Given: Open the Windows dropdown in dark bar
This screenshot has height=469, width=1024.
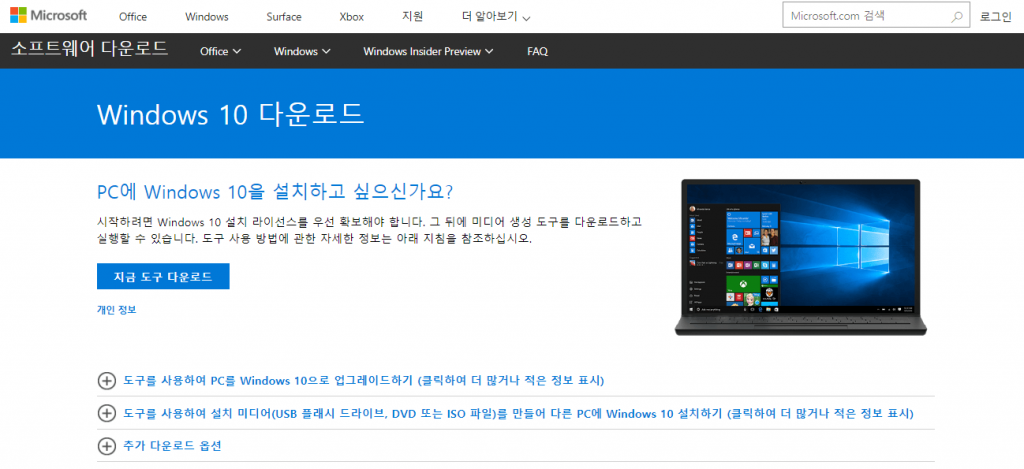Looking at the screenshot, I should tap(302, 52).
